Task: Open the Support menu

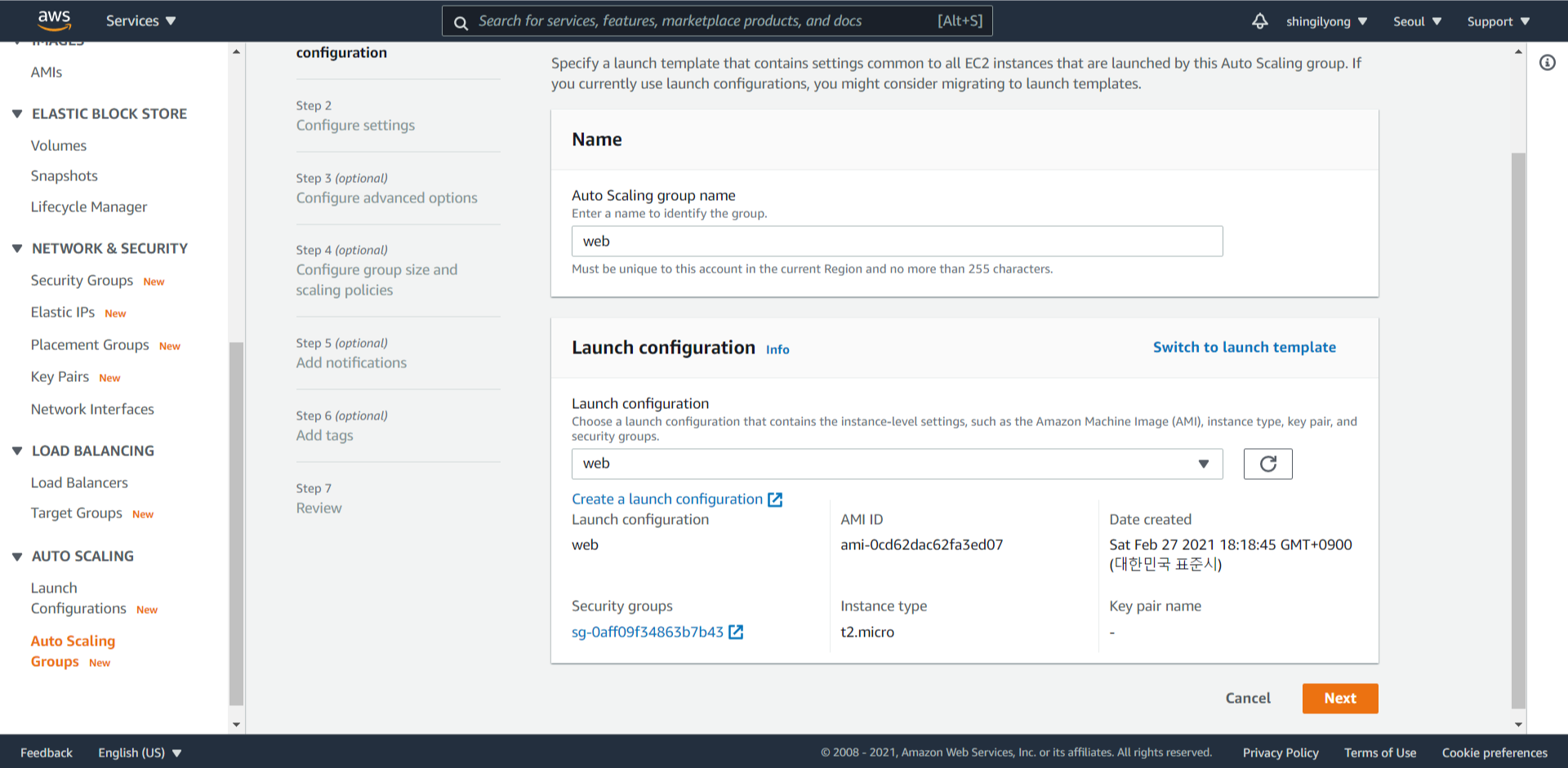Action: (x=1498, y=21)
